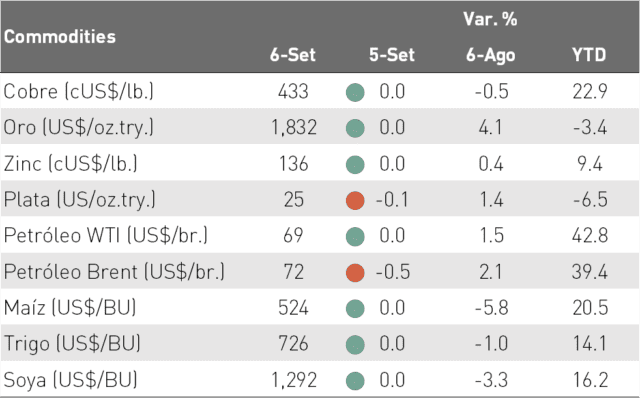The height and width of the screenshot is (398, 640).
Task: Click the Soya (US$/BU) row label
Action: [x=71, y=380]
